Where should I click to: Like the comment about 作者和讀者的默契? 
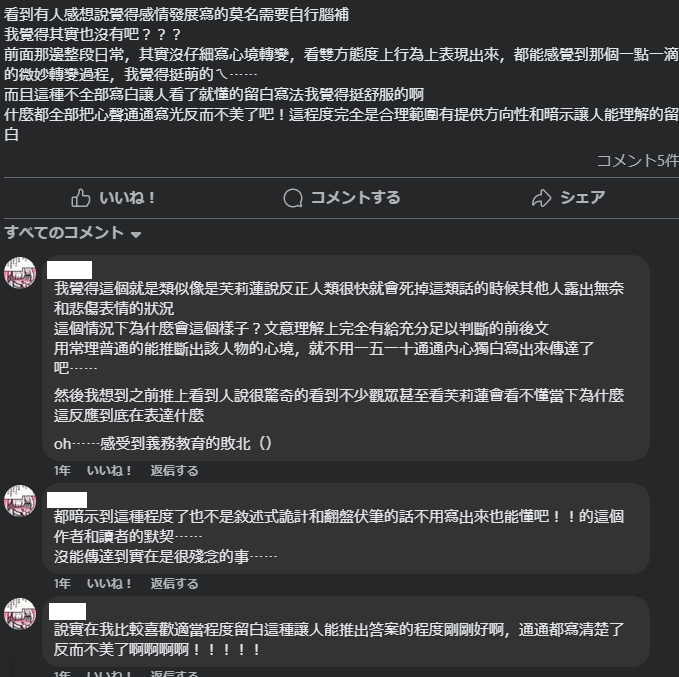109,583
